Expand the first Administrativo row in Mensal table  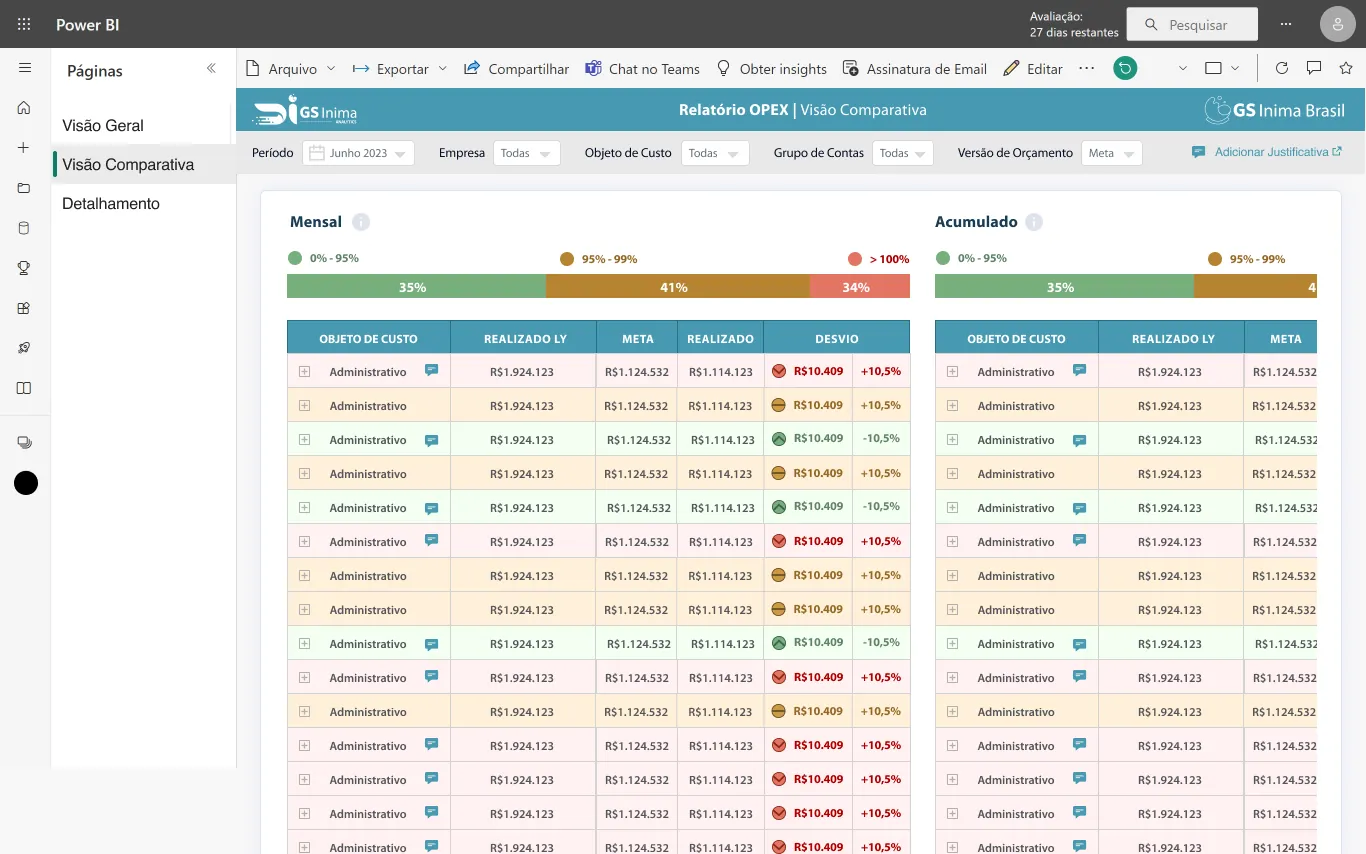coord(304,371)
